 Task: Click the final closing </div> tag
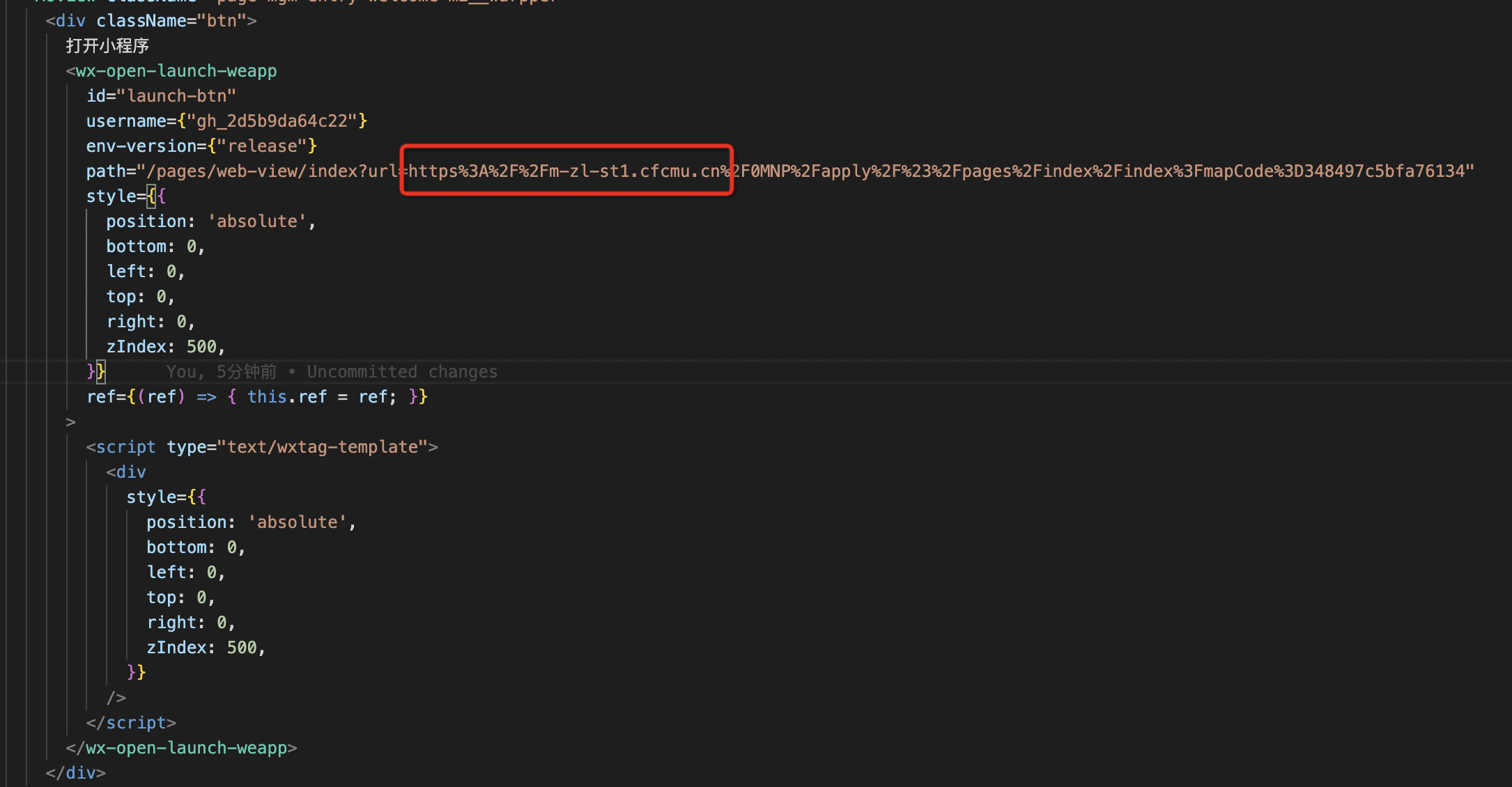pos(75,773)
